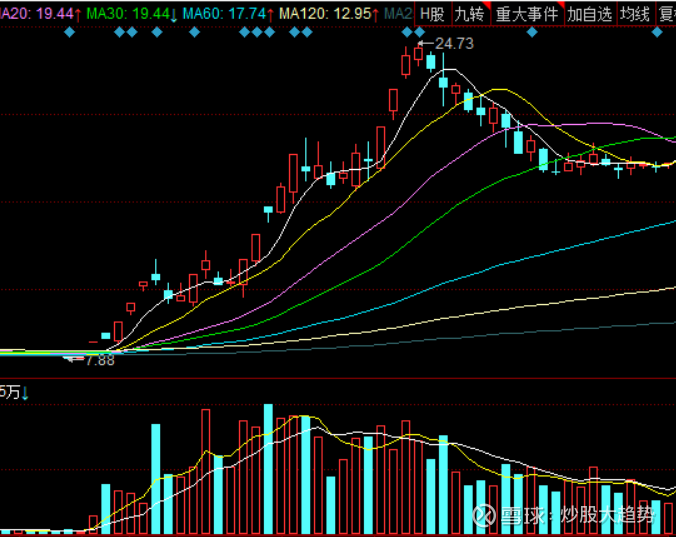Viewport: 676px width, 537px height.
Task: Click the rightmost blue diamond event marker
Action: (657, 32)
